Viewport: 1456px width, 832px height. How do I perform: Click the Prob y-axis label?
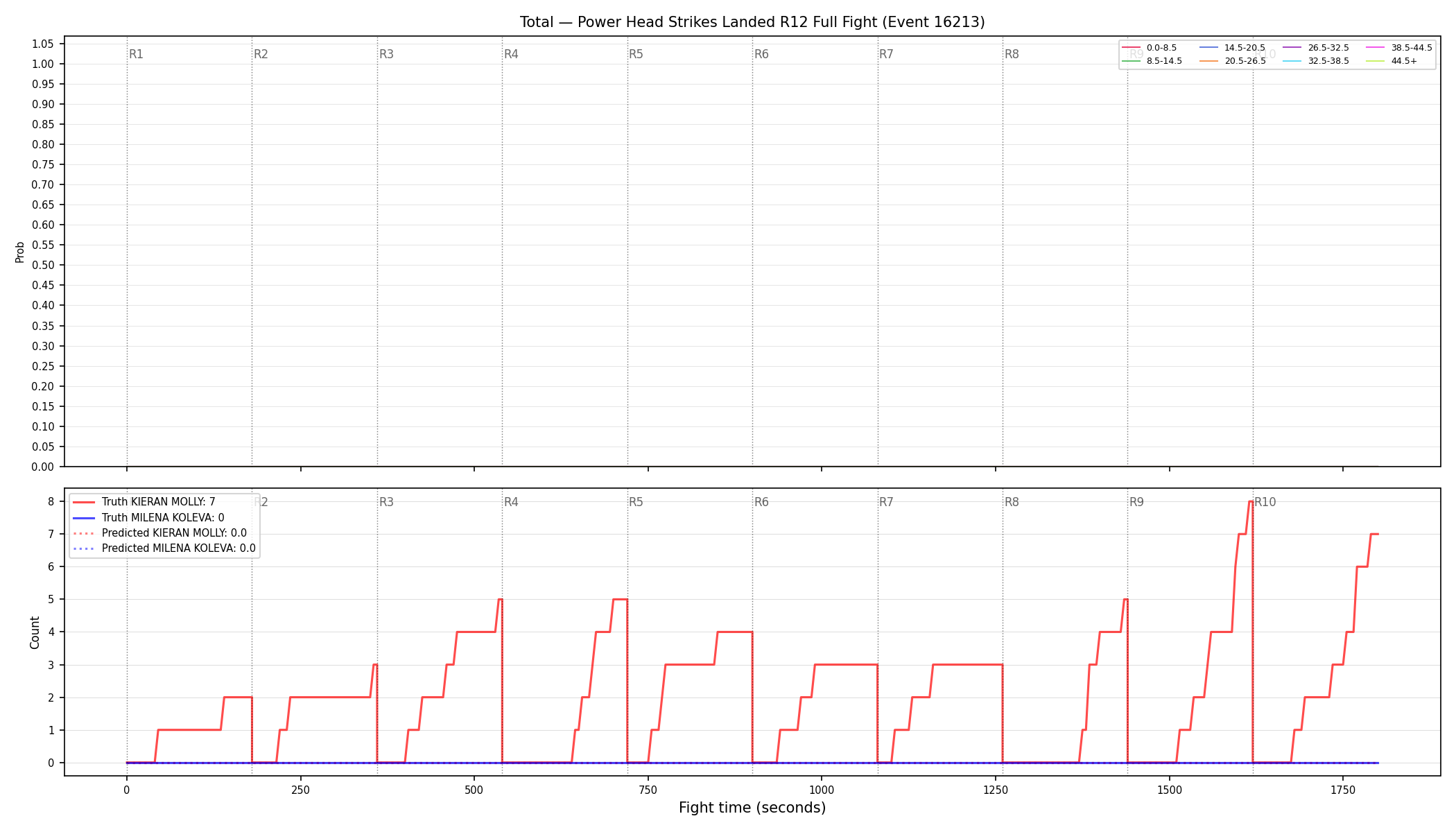tap(20, 252)
